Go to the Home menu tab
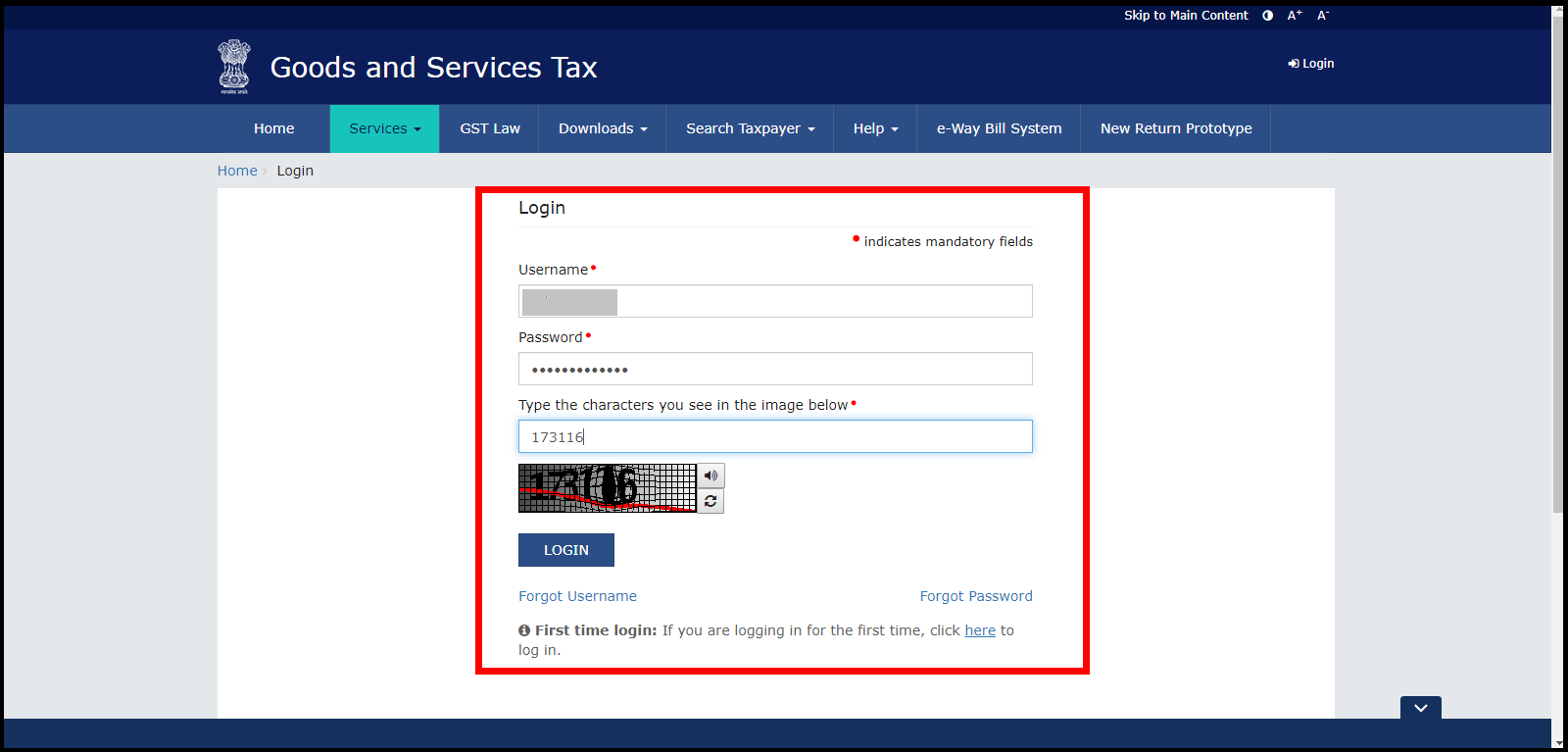 coord(273,128)
